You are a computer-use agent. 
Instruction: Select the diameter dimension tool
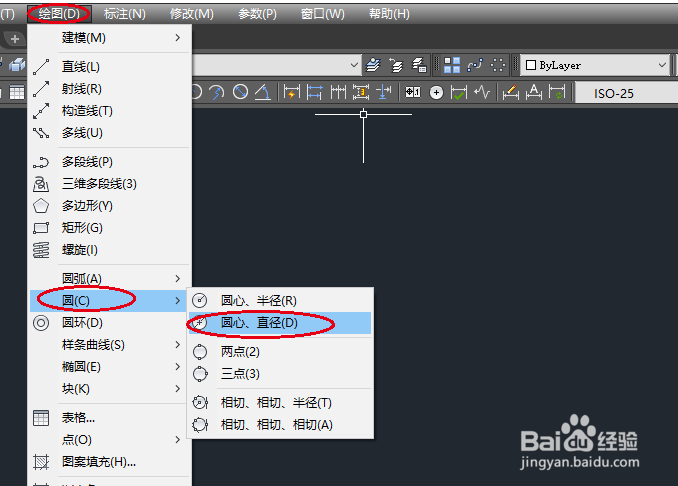coord(240,92)
